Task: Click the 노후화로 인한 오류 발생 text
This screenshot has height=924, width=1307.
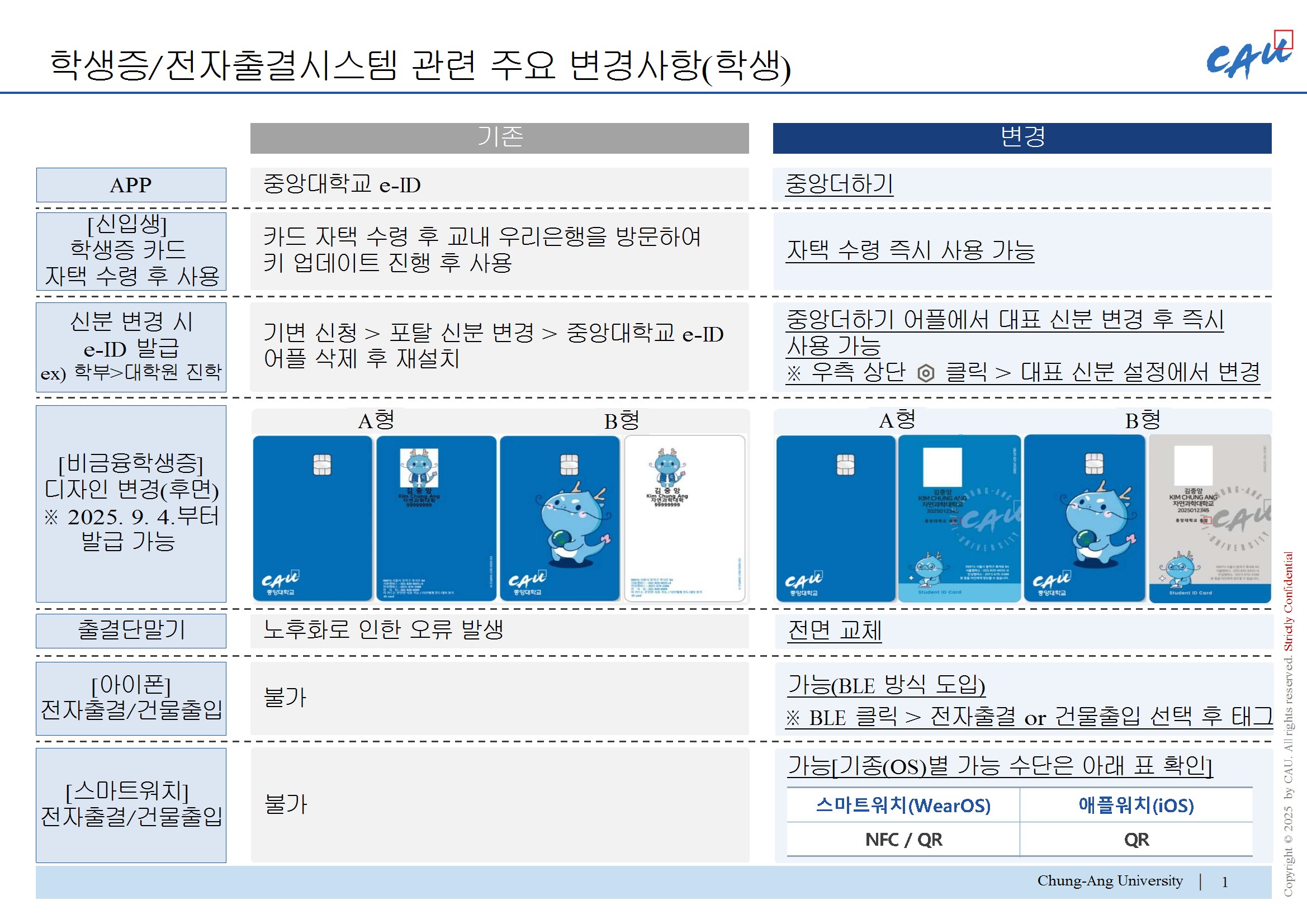Action: coord(383,629)
